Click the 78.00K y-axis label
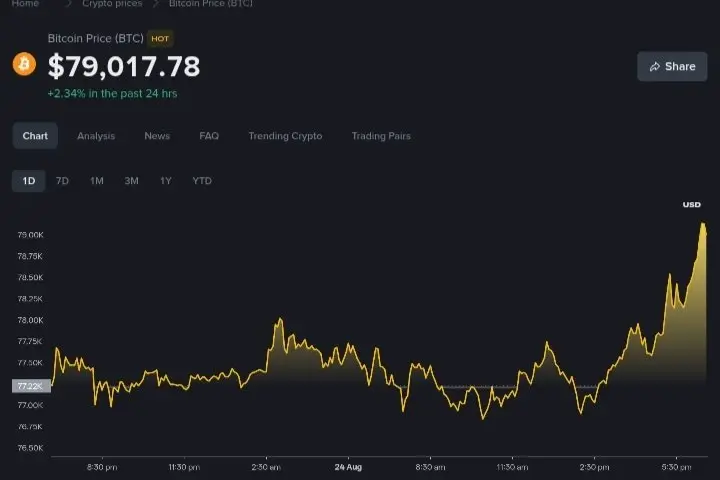The image size is (720, 480). point(30,320)
